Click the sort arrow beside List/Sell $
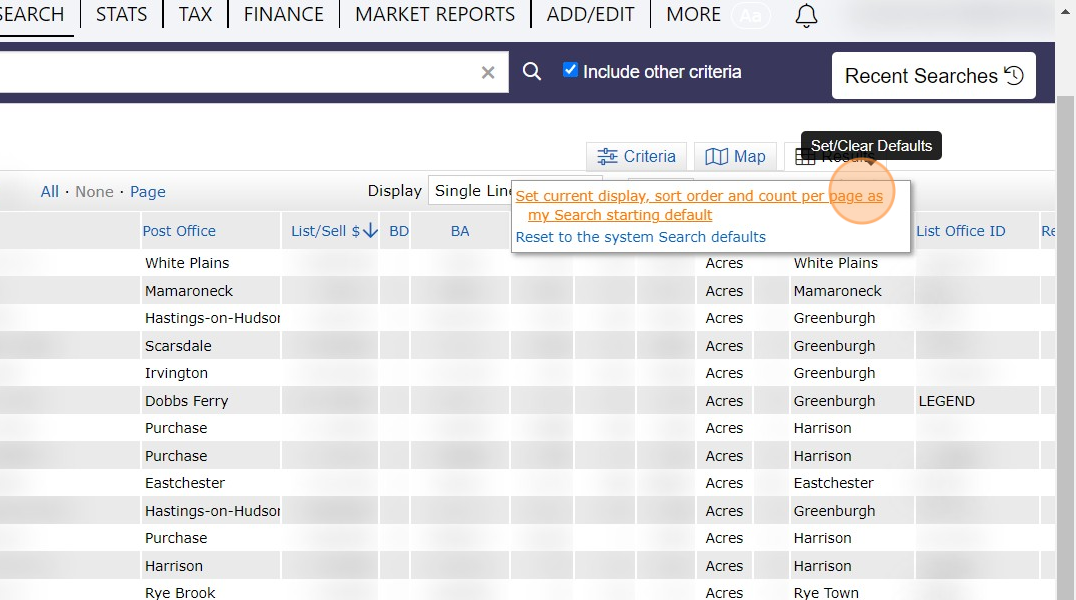This screenshot has width=1076, height=600. click(x=370, y=231)
